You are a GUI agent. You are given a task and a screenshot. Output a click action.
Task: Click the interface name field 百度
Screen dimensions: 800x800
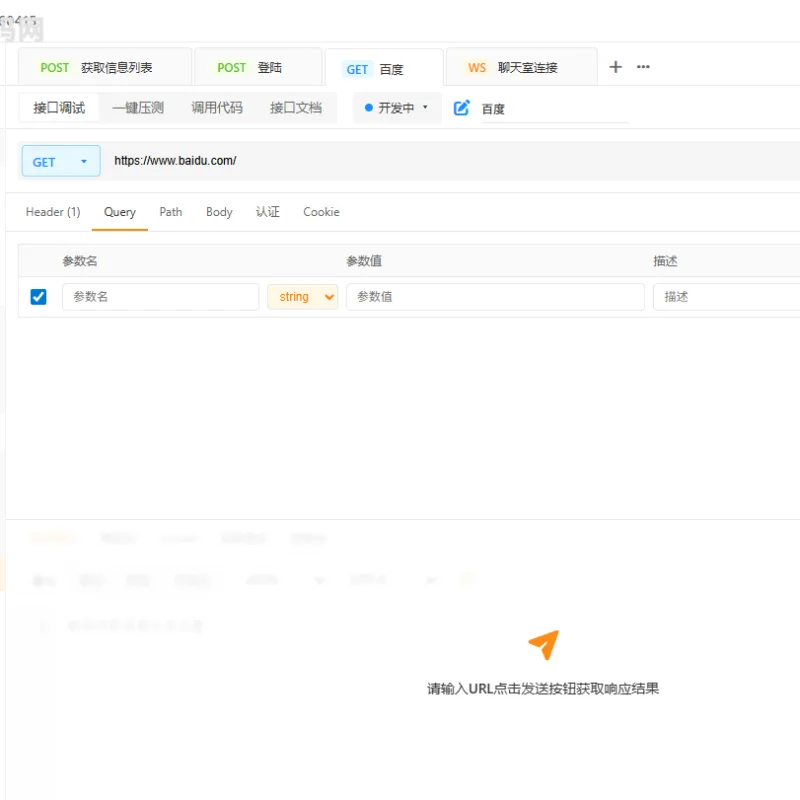click(554, 109)
